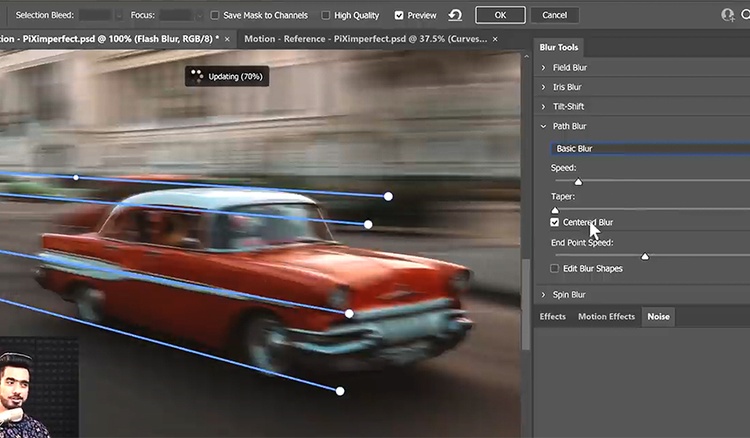Image resolution: width=750 pixels, height=438 pixels.
Task: Click the End Point Speed slider handle
Action: [645, 257]
